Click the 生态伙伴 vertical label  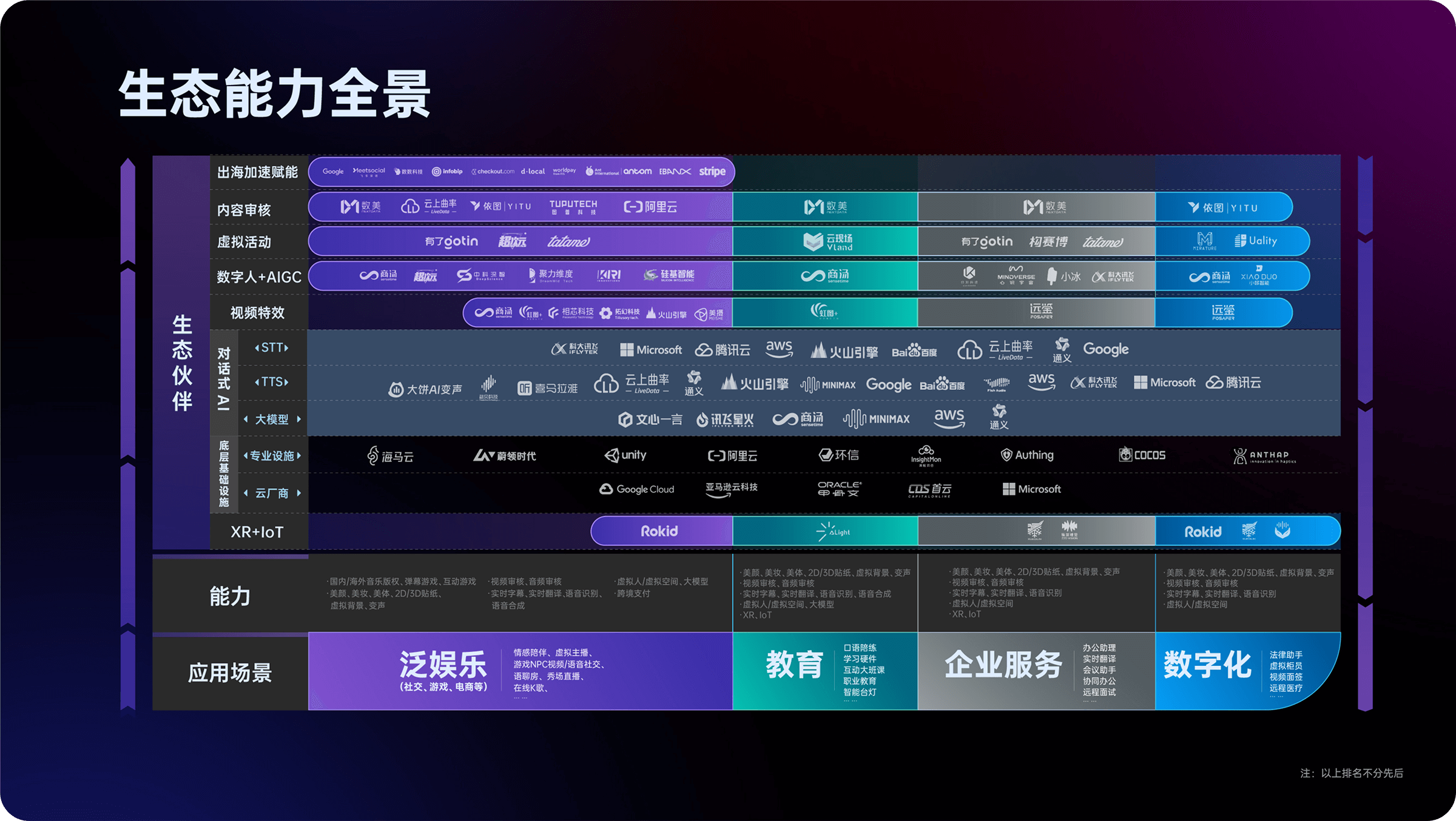(x=182, y=363)
